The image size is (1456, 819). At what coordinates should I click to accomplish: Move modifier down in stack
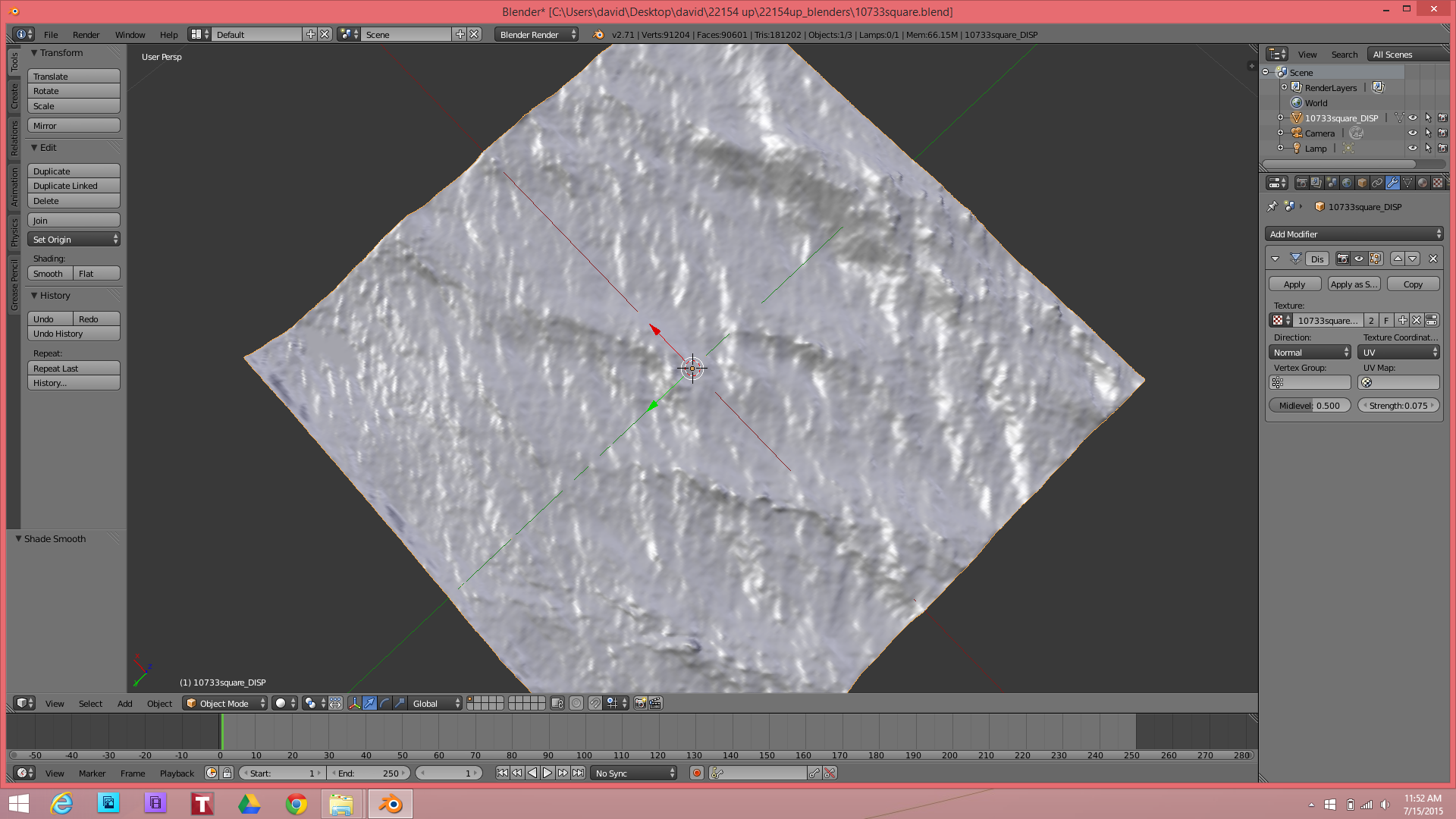click(1412, 259)
